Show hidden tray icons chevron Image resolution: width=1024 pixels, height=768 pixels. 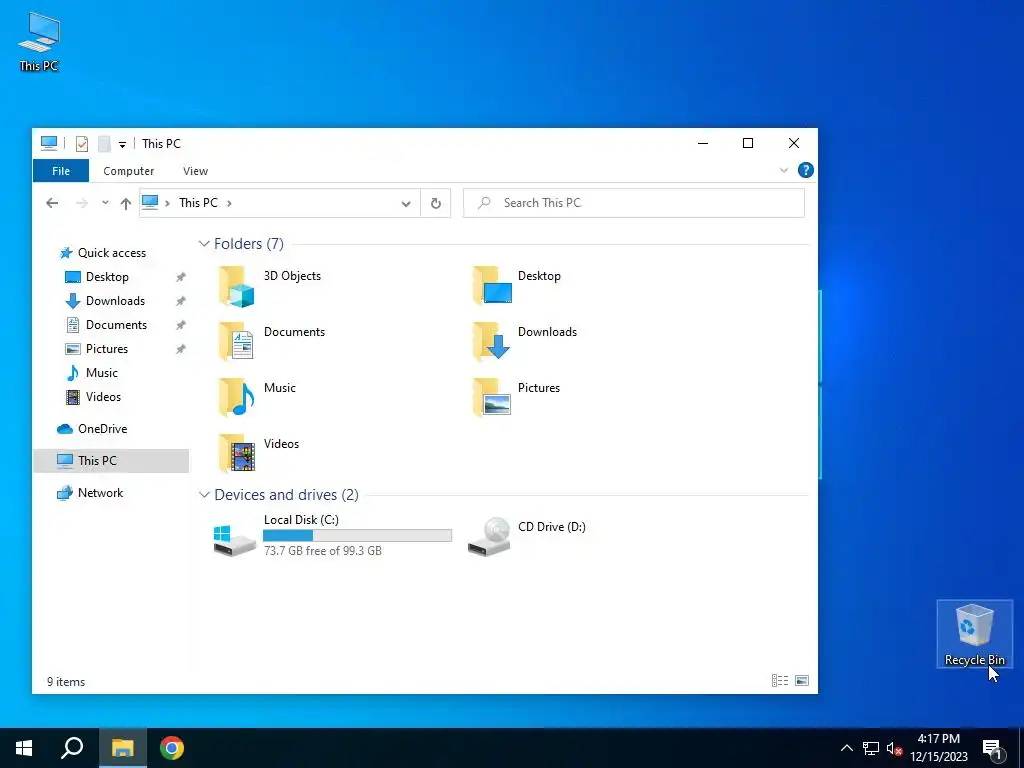tap(846, 748)
